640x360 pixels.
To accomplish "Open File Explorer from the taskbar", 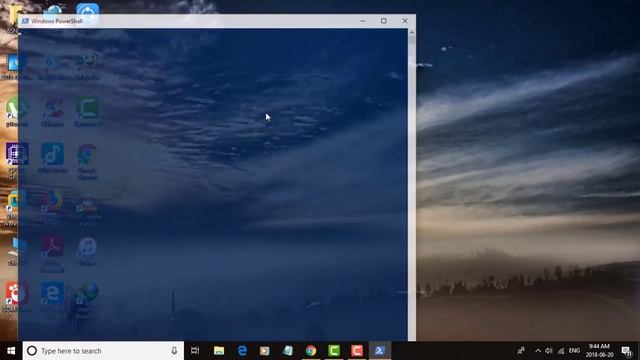I will click(219, 351).
